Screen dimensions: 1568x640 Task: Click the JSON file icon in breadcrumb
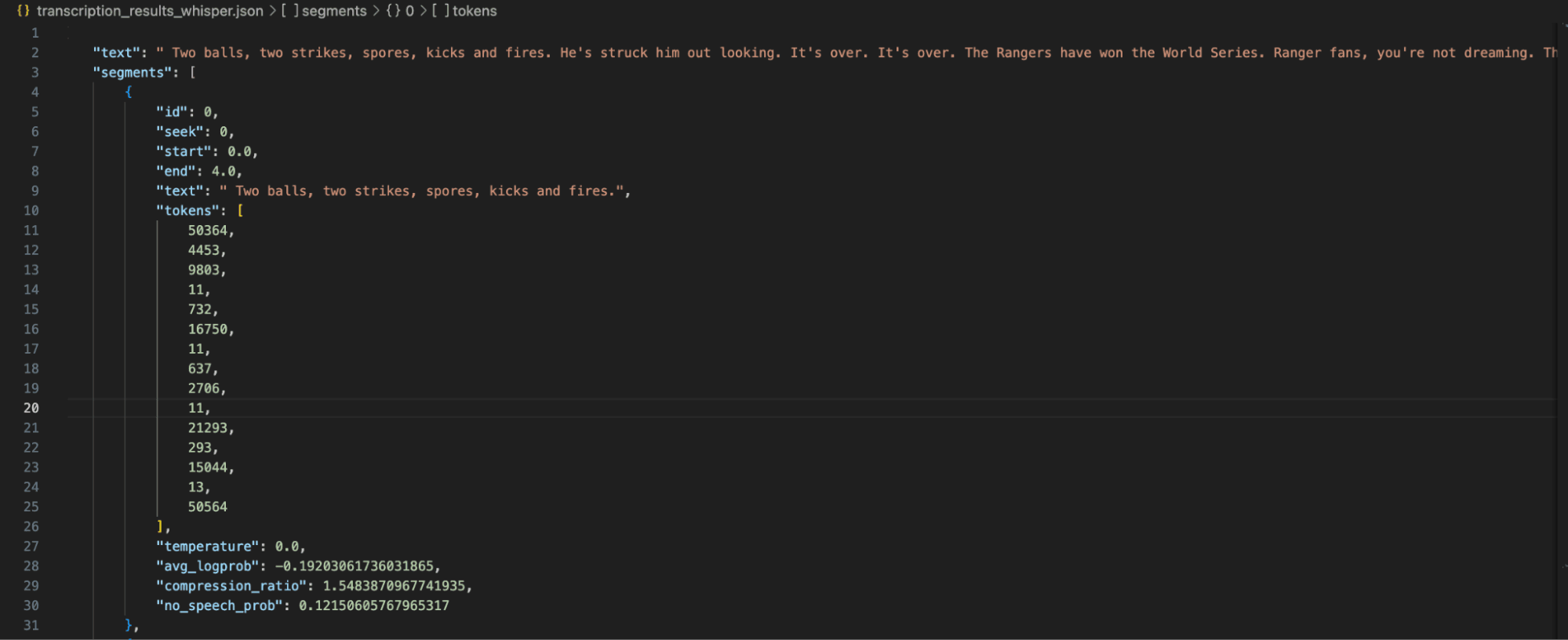tap(23, 11)
